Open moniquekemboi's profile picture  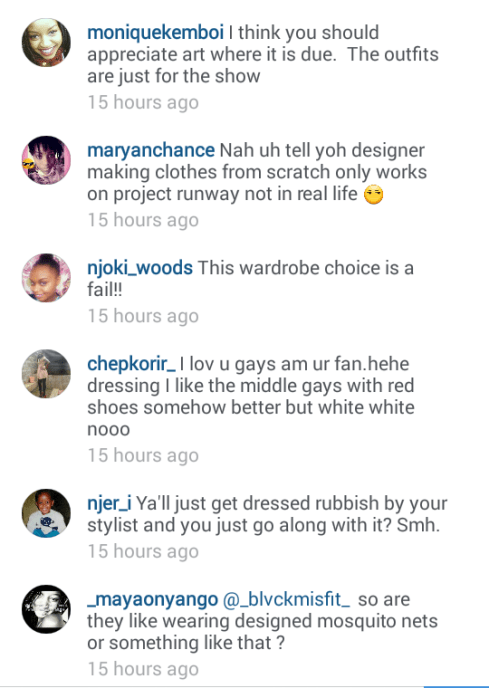(46, 43)
